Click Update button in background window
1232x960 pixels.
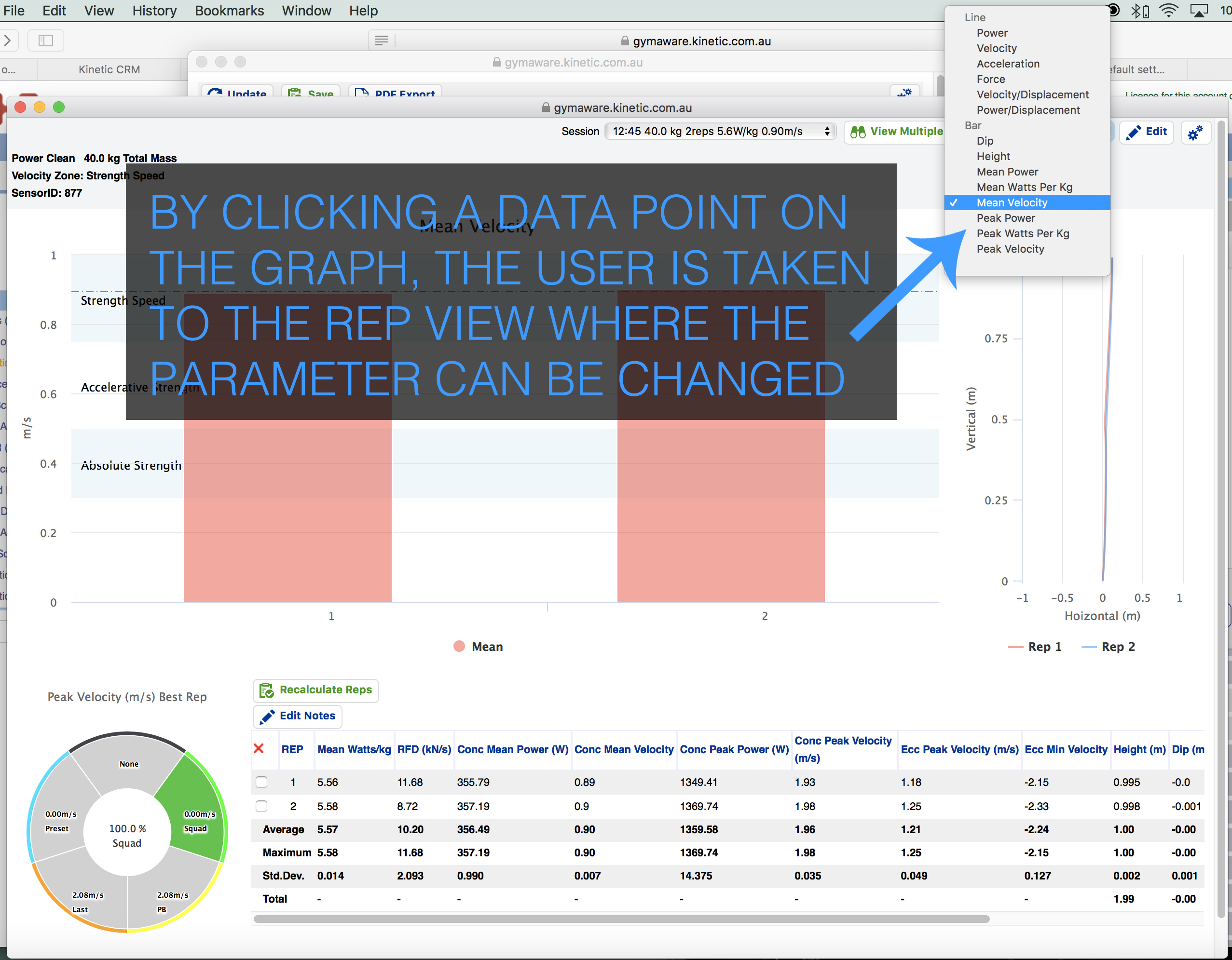pos(236,91)
